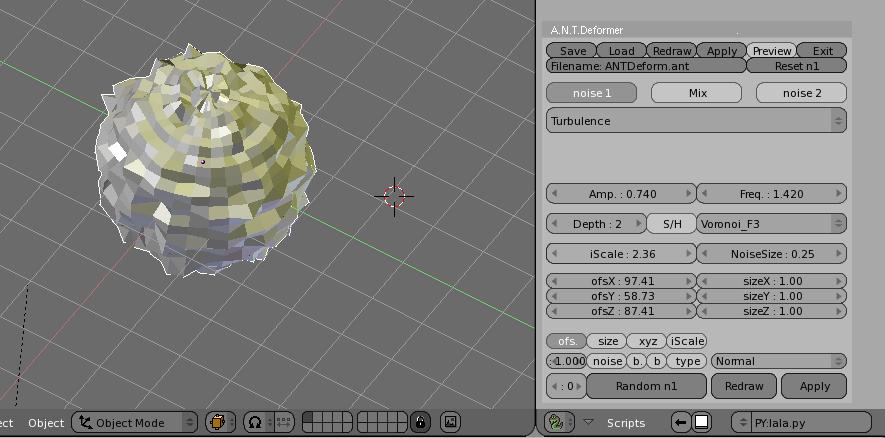
Task: Decrease Depth with its left arrow
Action: click(554, 224)
